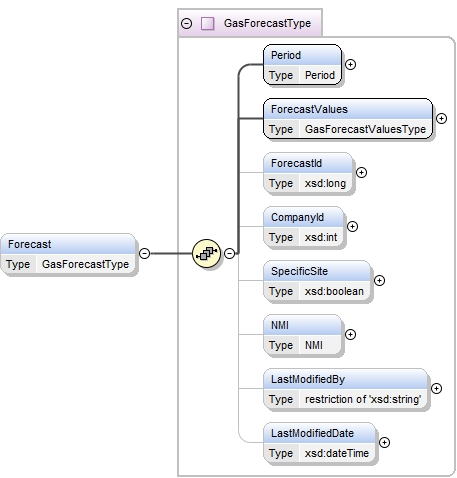The height and width of the screenshot is (478, 457).
Task: Click the GasForecastValuesType type label
Action: (x=365, y=129)
